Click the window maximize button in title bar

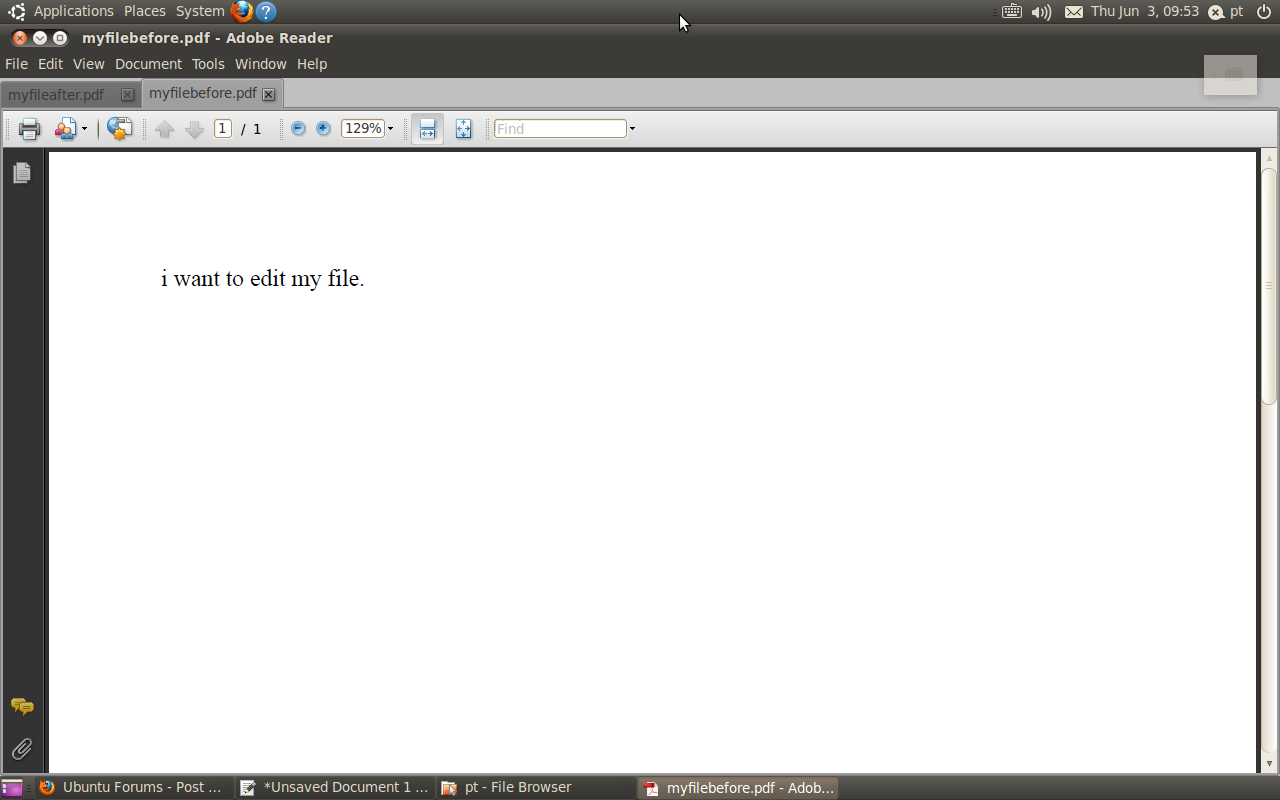pyautogui.click(x=60, y=38)
